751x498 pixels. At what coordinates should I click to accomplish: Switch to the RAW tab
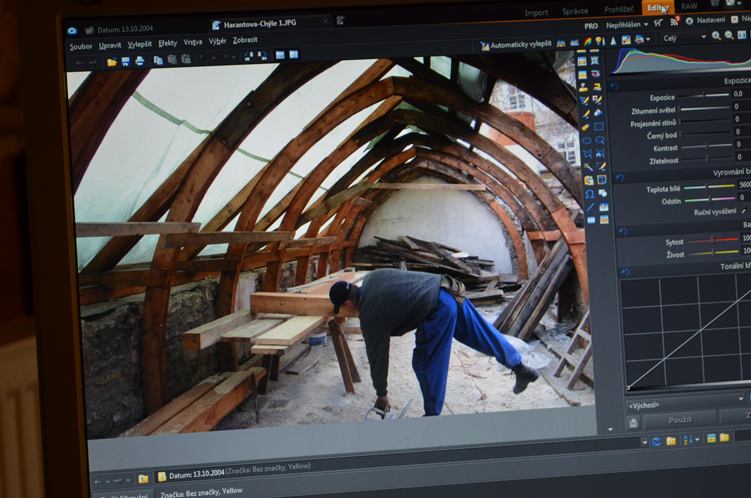689,6
